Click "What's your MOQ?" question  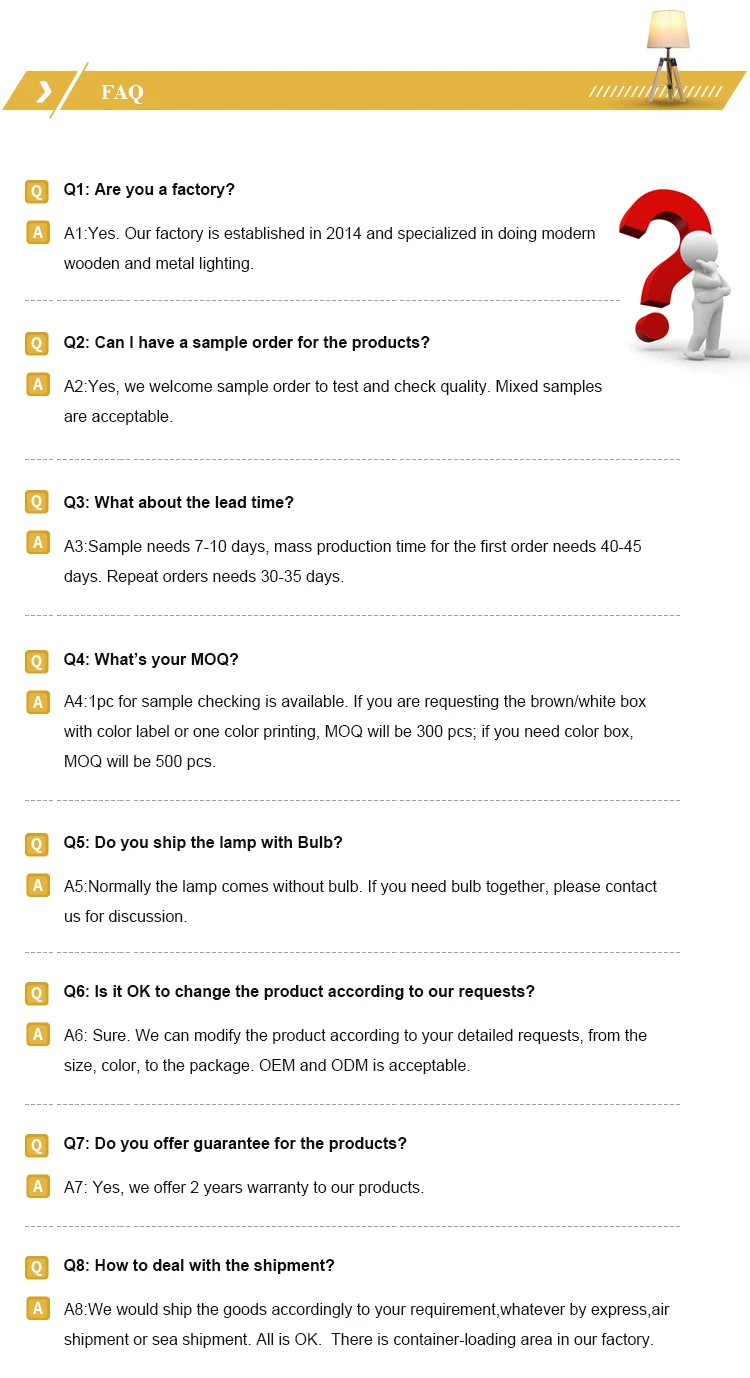point(151,659)
